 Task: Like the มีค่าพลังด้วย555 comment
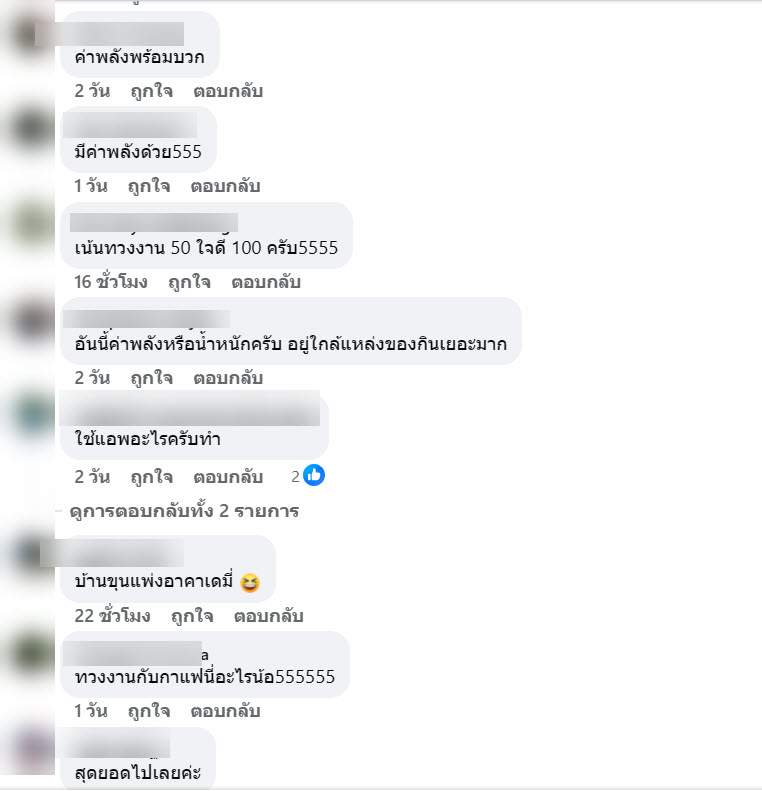click(x=149, y=186)
